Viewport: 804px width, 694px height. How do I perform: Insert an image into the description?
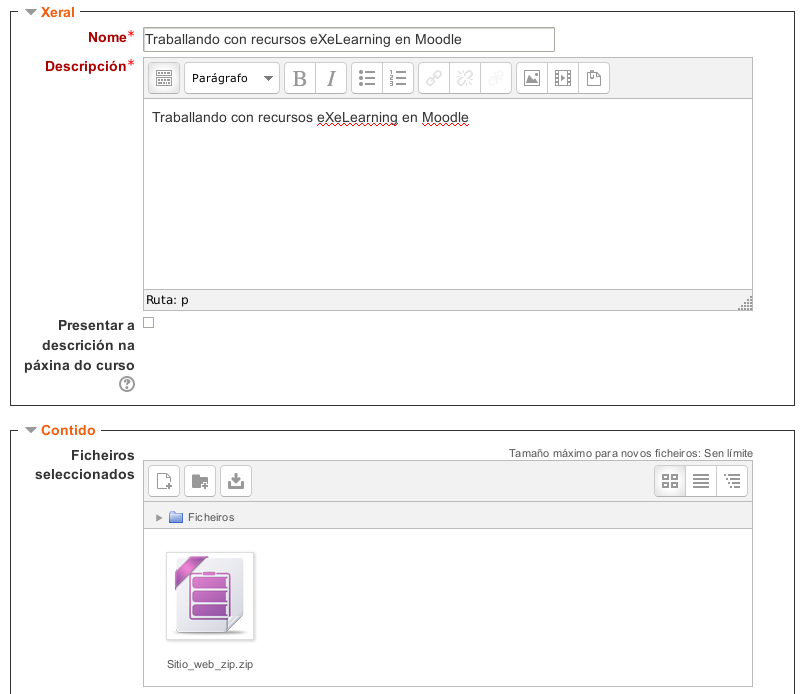[x=532, y=78]
